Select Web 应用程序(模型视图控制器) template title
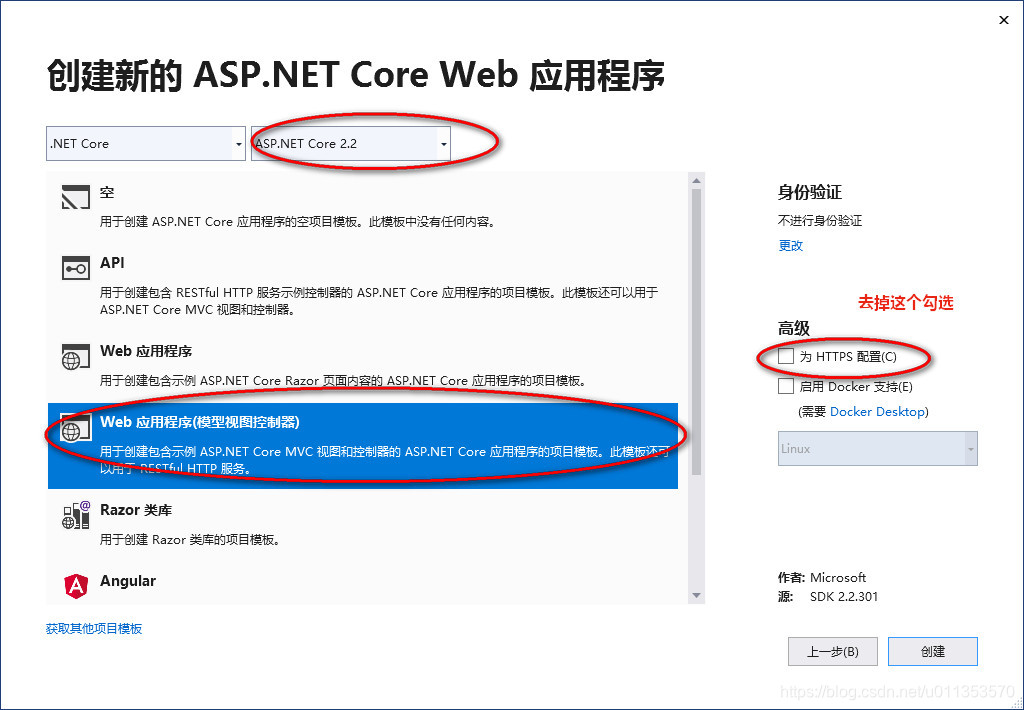 (x=199, y=422)
